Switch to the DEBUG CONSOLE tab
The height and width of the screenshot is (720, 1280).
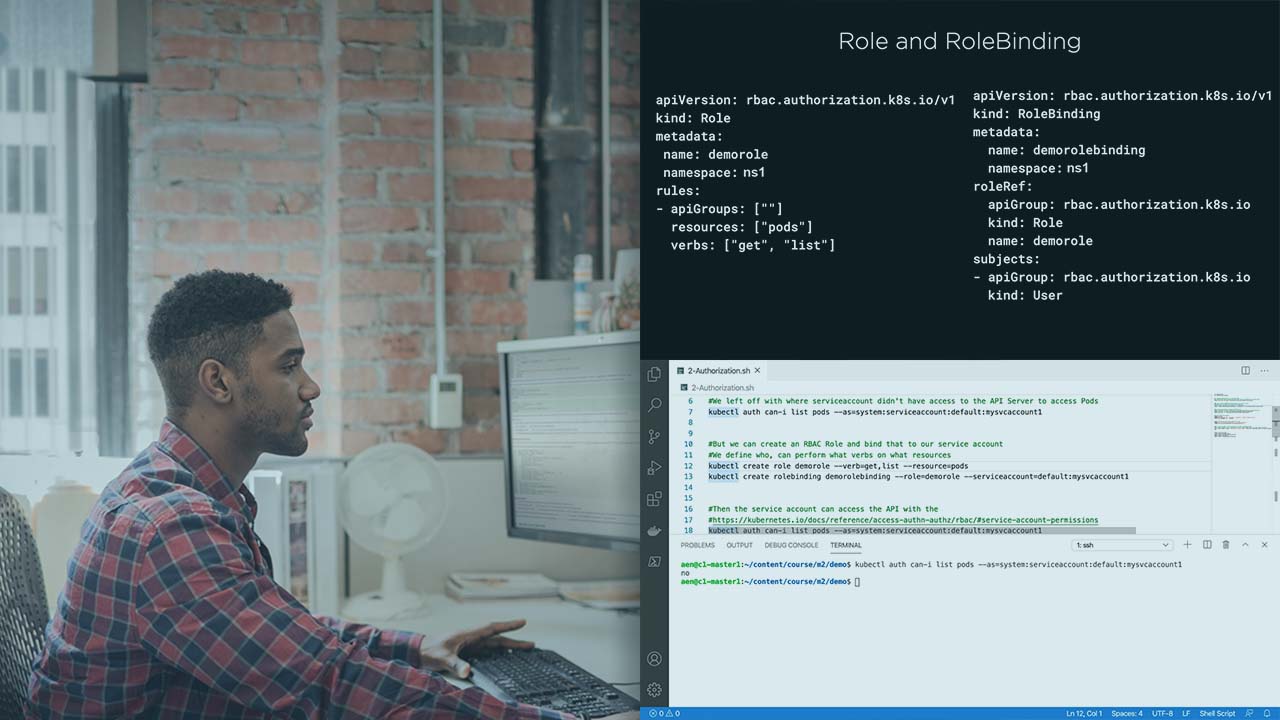[x=791, y=545]
